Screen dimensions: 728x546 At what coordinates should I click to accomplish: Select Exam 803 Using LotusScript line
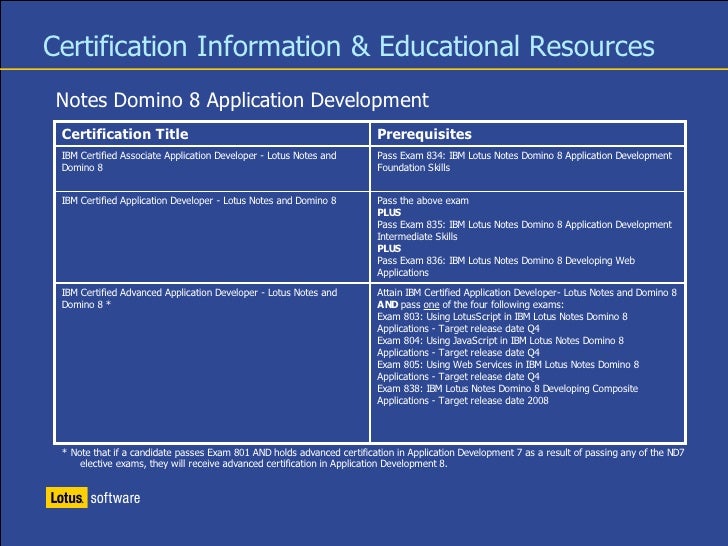click(502, 323)
